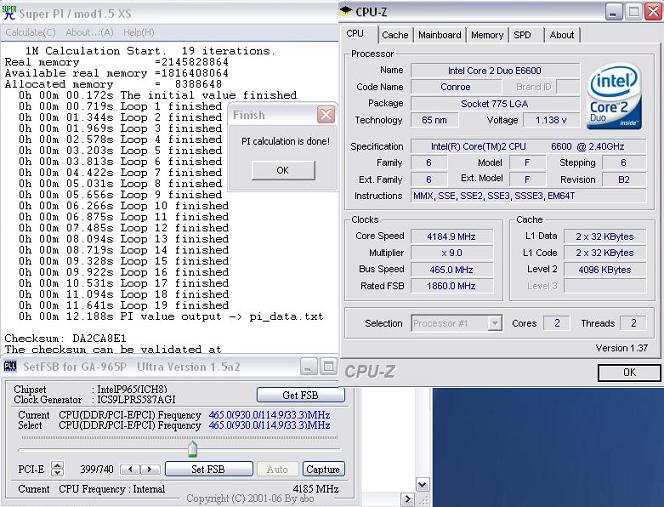664x507 pixels.
Task: Click the Get FSB button
Action: pos(299,395)
